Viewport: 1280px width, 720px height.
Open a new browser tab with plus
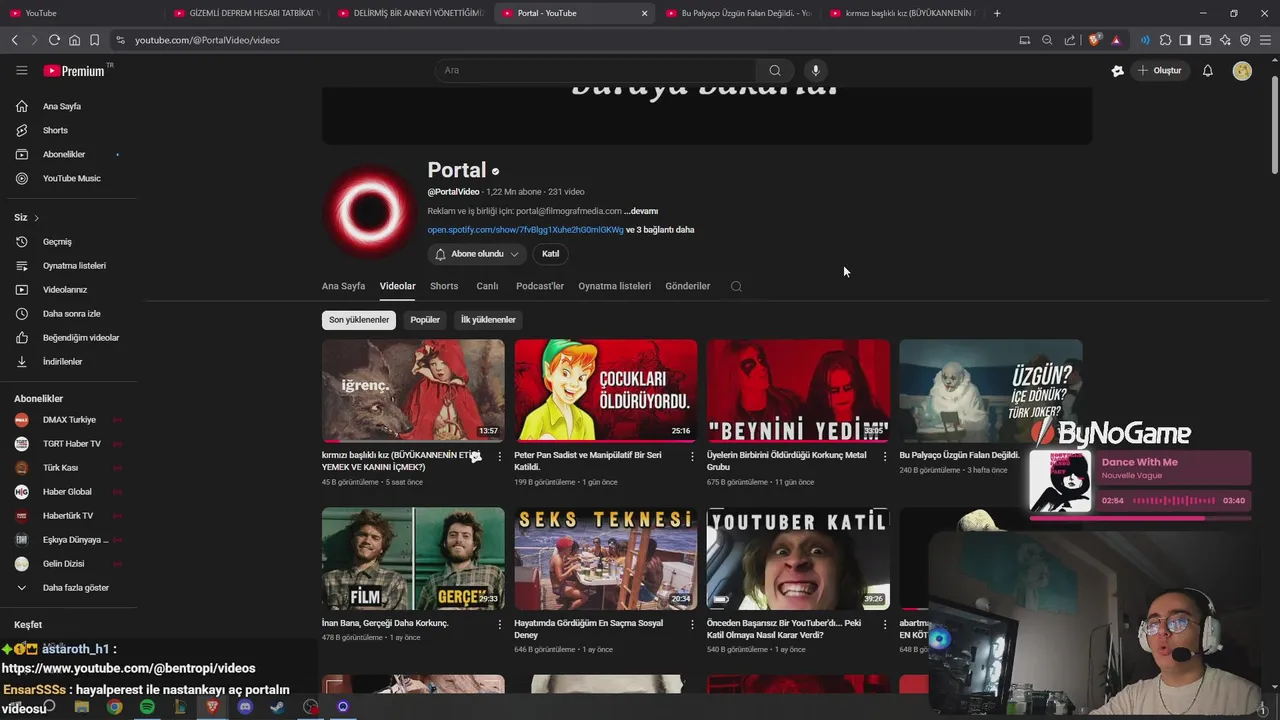tap(997, 13)
